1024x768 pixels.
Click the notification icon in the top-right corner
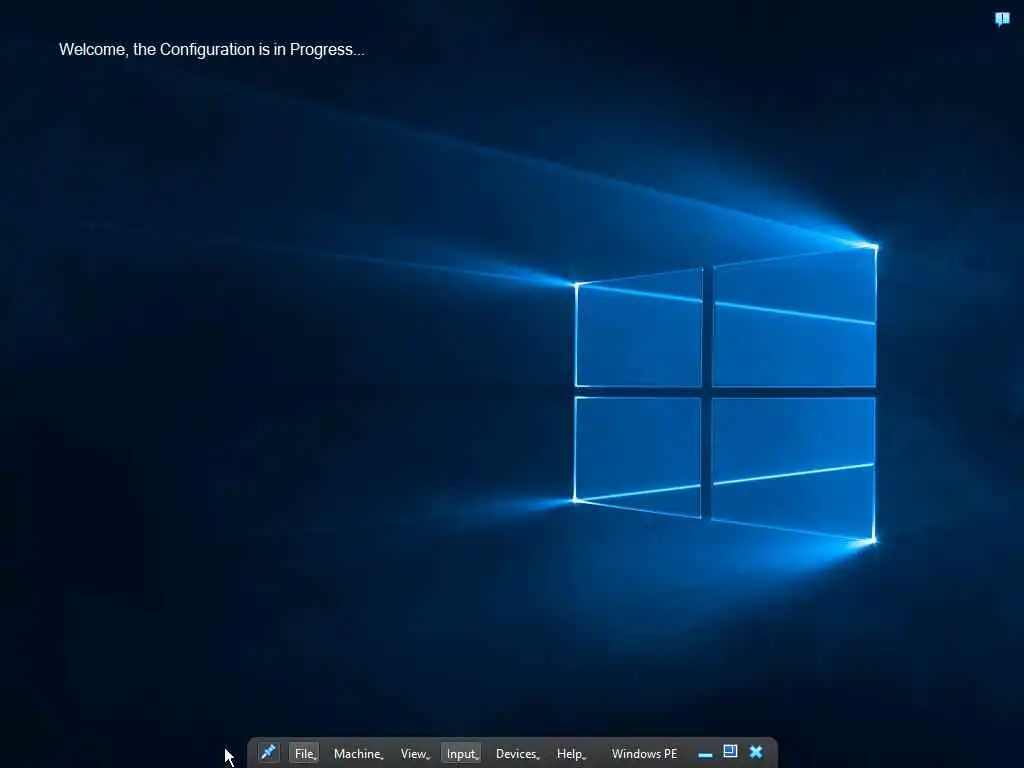(1002, 19)
